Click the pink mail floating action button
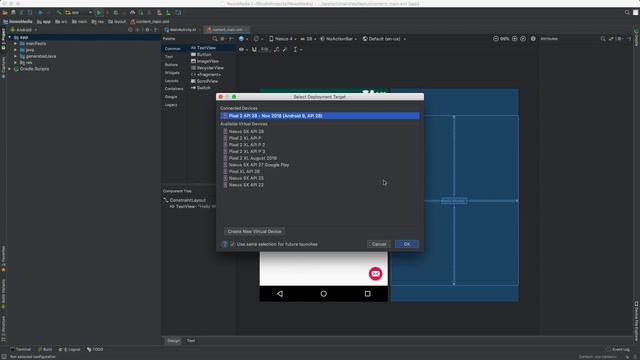The image size is (640, 360). pos(376,273)
